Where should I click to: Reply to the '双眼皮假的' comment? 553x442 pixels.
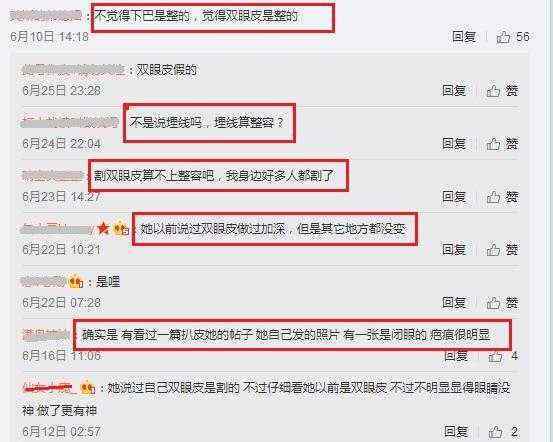(454, 91)
